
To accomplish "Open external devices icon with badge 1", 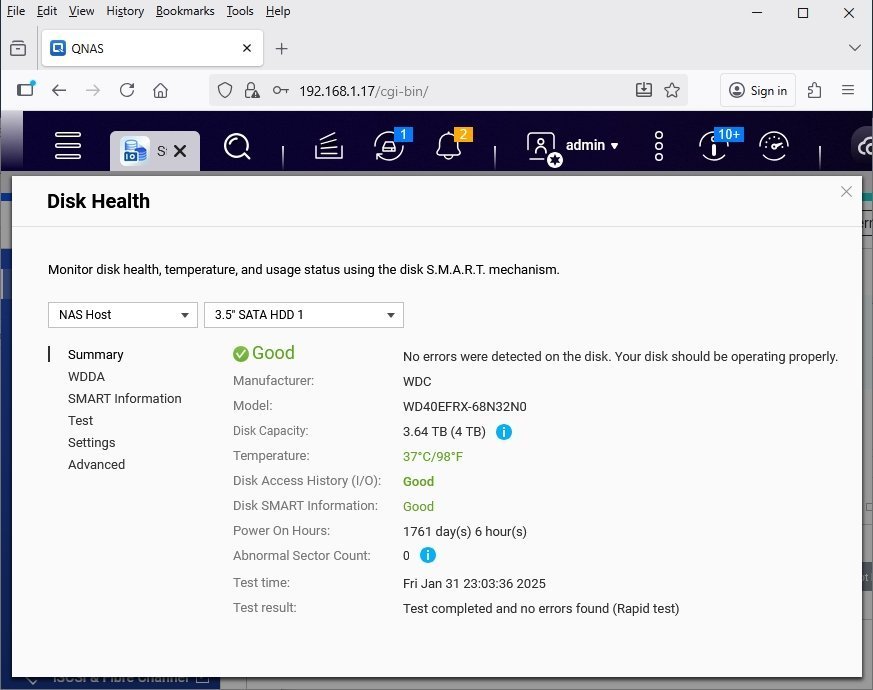I will click(x=388, y=146).
